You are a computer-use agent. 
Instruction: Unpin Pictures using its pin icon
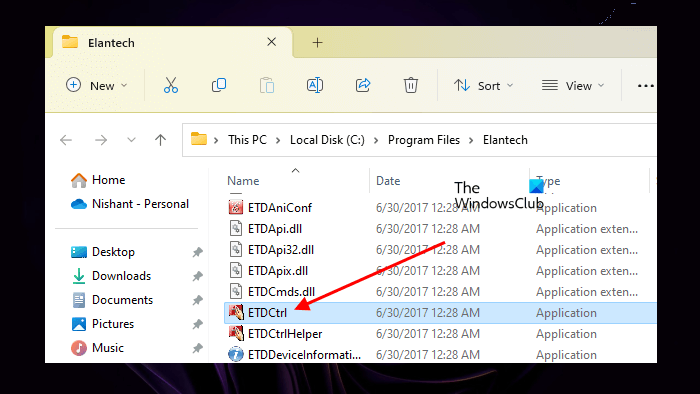click(x=197, y=324)
